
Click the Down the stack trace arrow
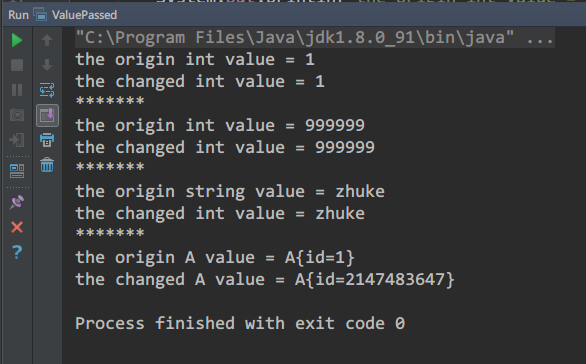point(47,65)
